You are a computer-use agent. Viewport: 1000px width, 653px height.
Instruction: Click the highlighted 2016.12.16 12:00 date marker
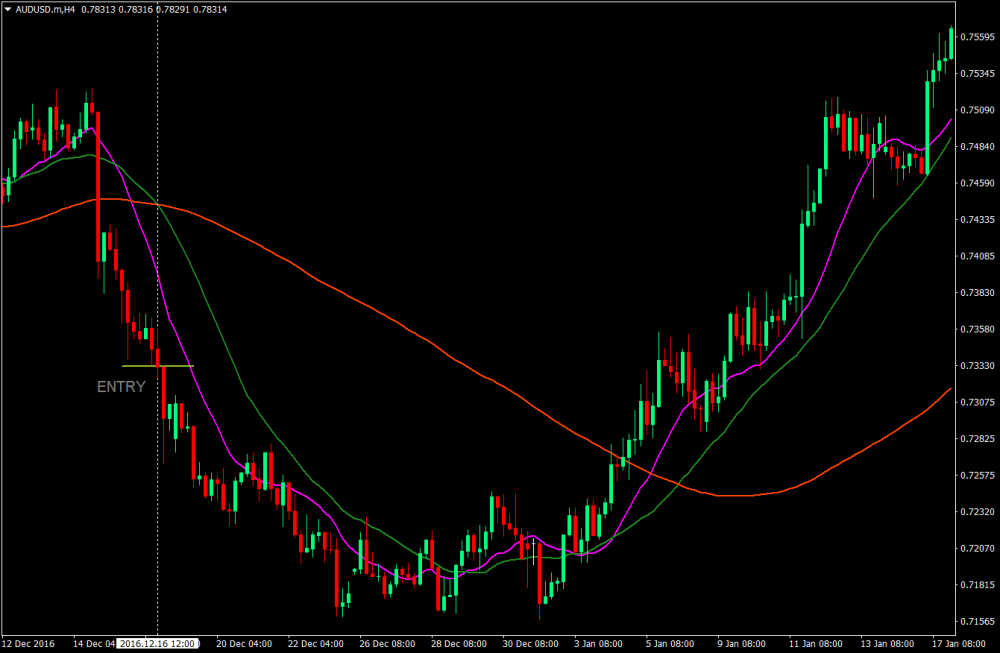[x=158, y=643]
